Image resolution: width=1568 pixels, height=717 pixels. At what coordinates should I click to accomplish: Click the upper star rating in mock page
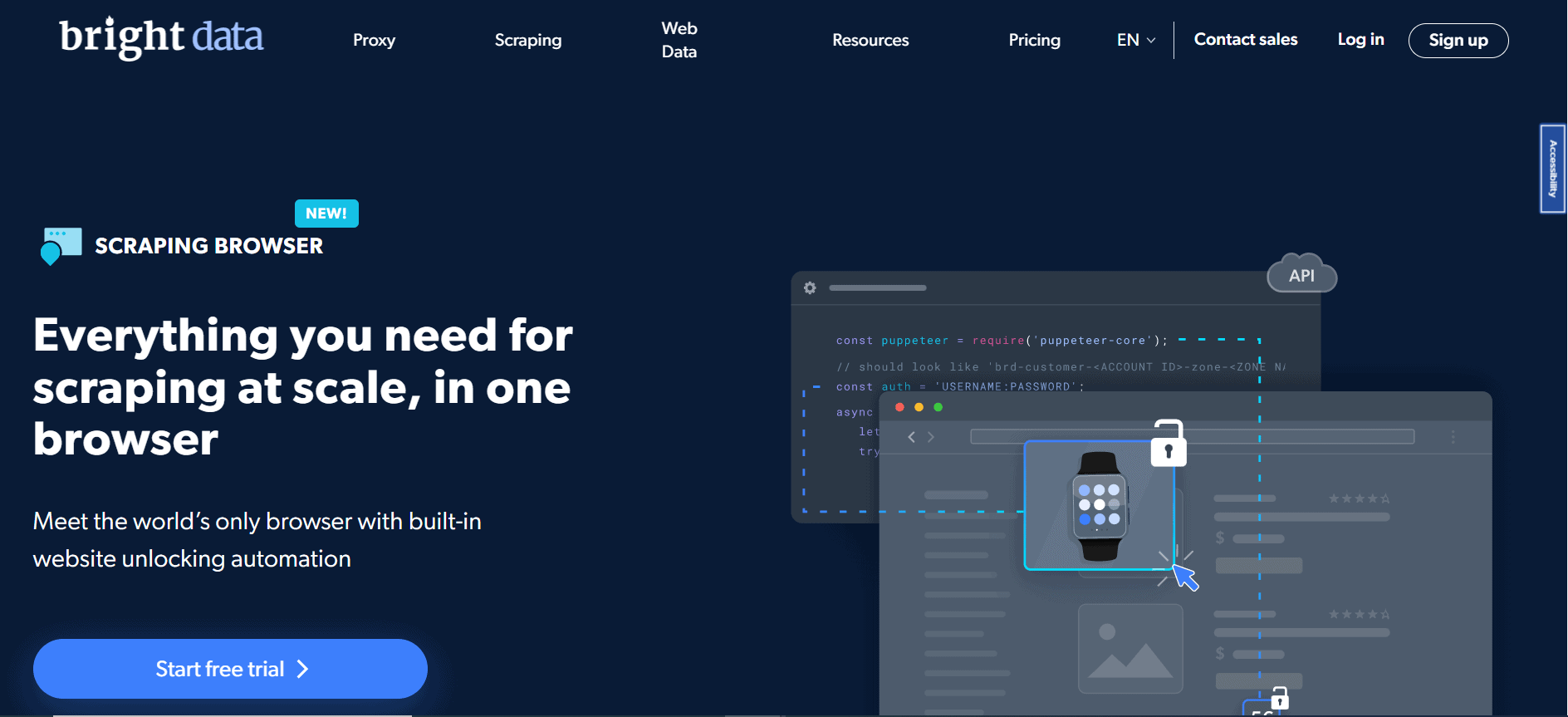click(1359, 498)
